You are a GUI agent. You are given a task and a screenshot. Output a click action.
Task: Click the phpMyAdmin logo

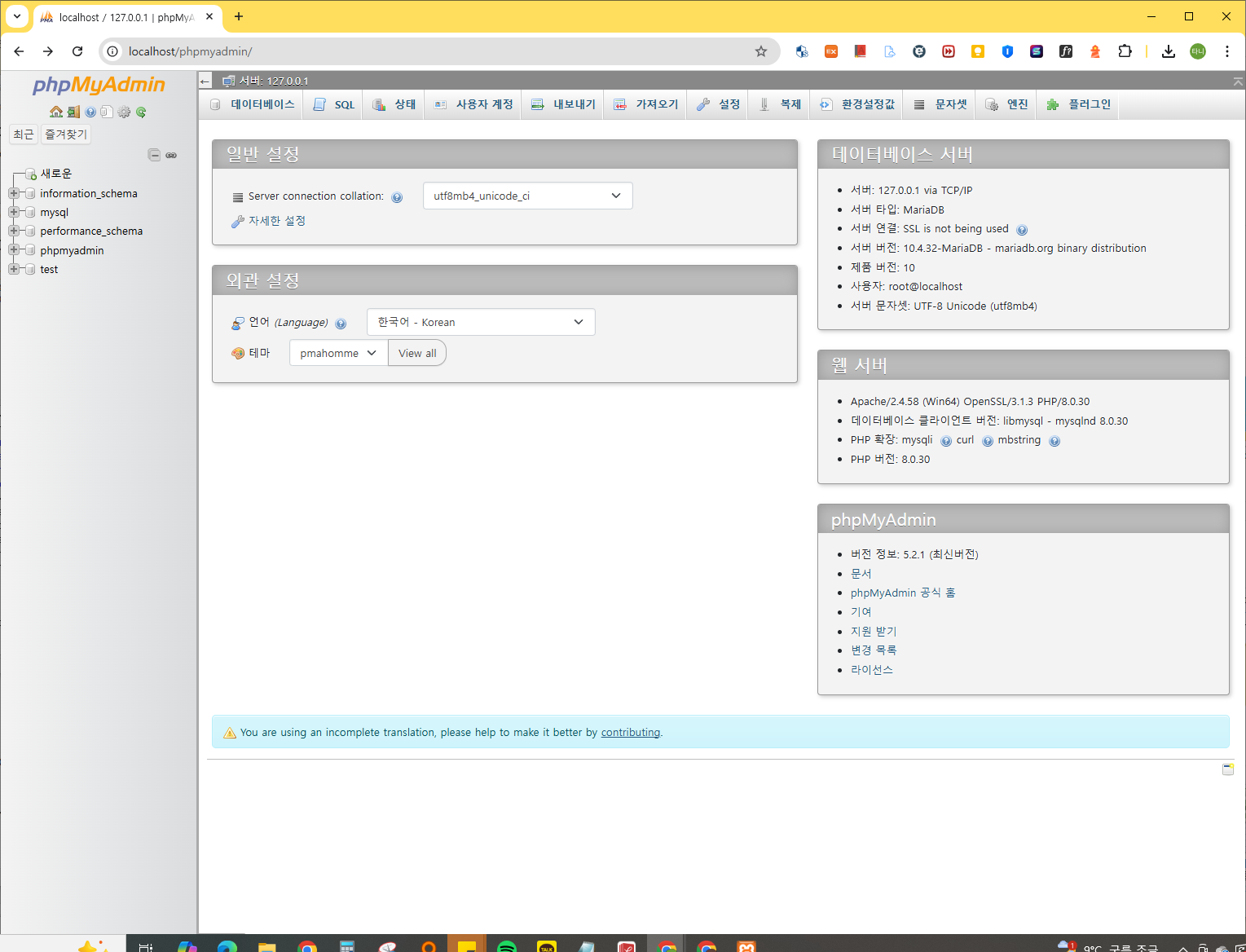click(99, 85)
